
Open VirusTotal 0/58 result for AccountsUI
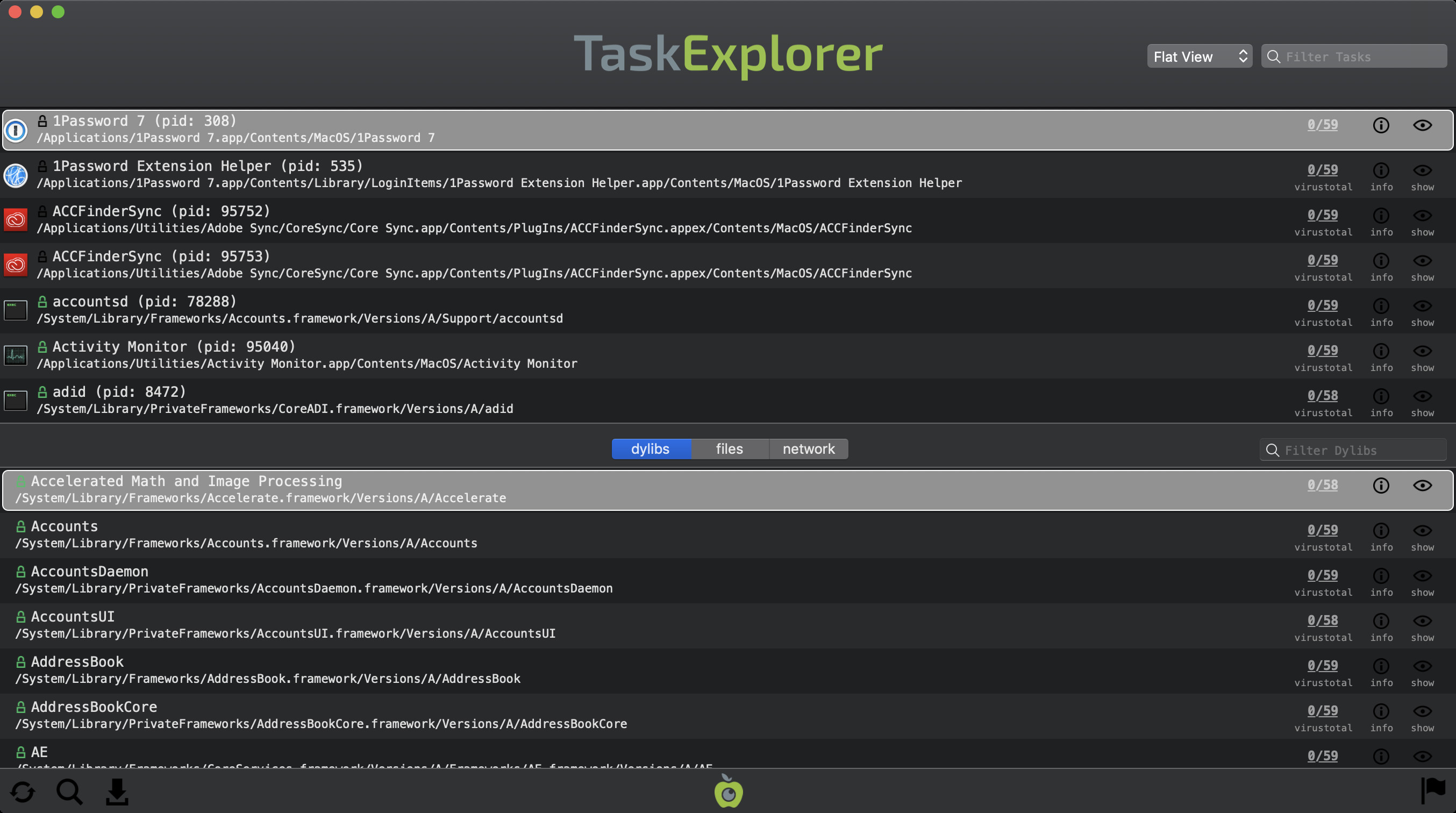[x=1322, y=620]
